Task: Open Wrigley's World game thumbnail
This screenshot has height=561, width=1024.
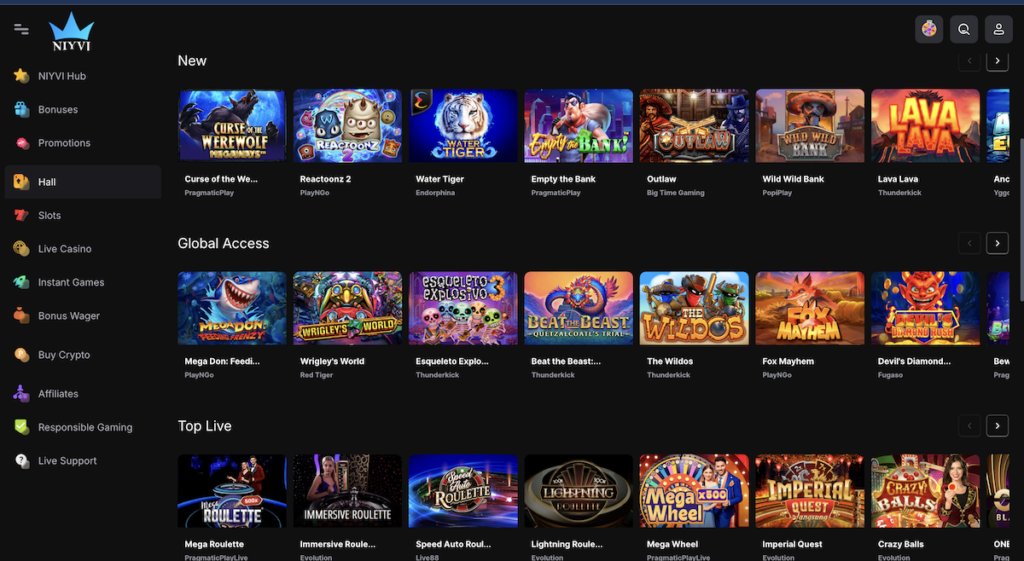Action: click(347, 308)
